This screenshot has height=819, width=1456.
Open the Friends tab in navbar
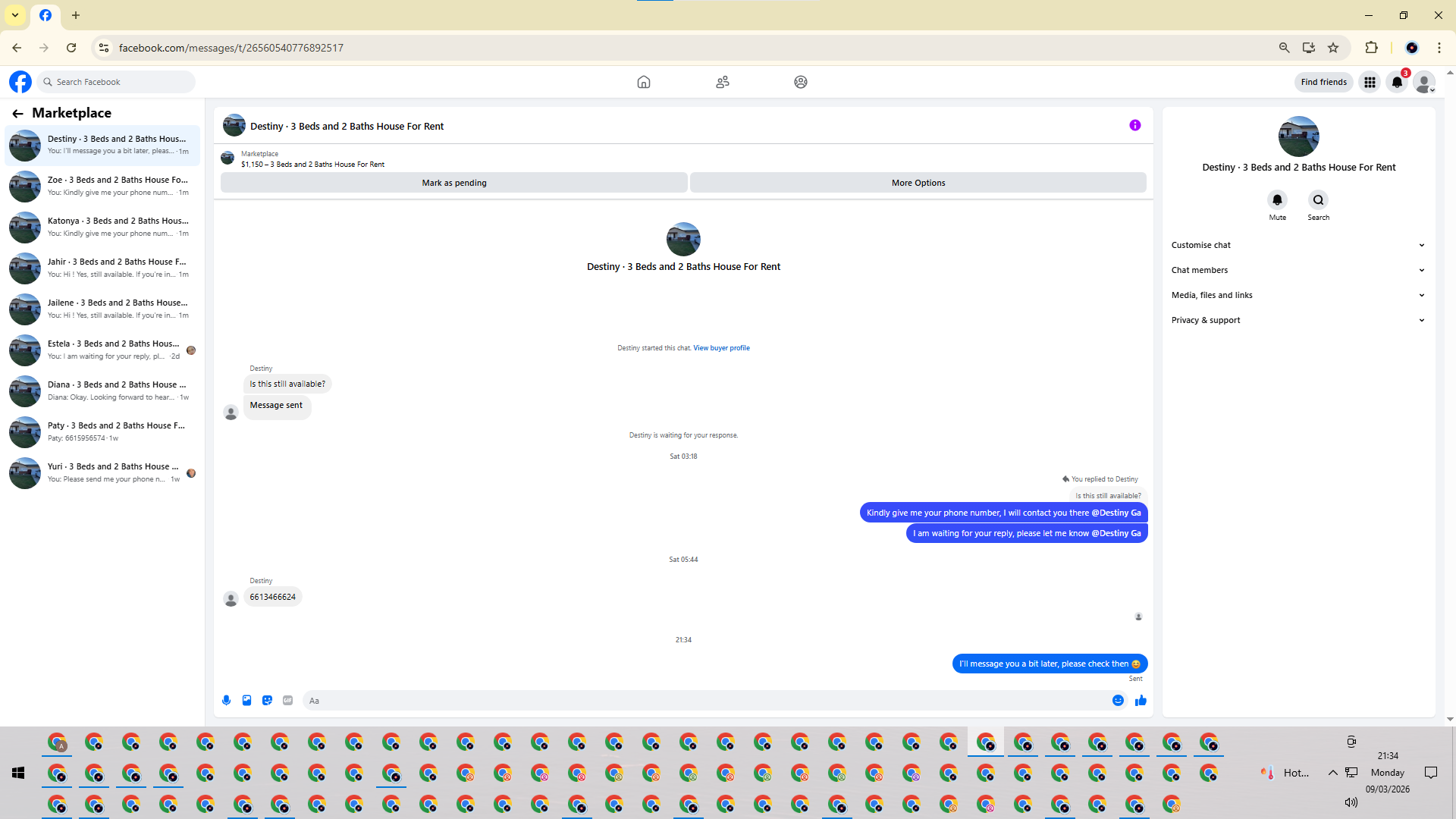[x=722, y=82]
